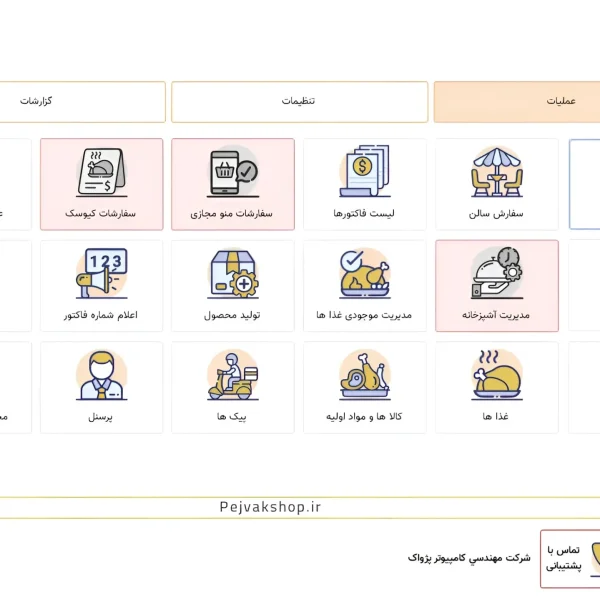Select the blue-bordered tile beside سفارش سالن
Image resolution: width=600 pixels, height=600 pixels.
point(585,184)
